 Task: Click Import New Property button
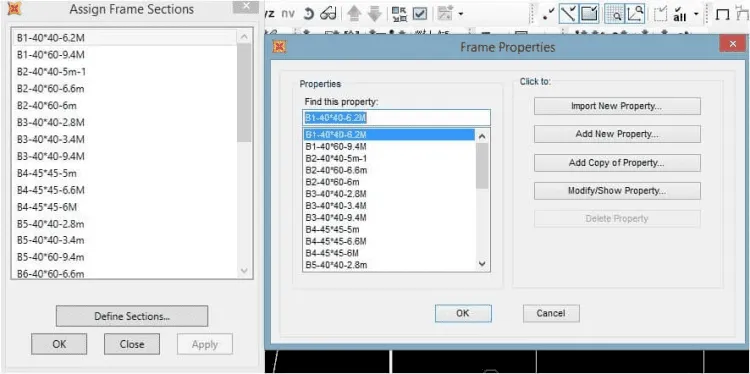(x=617, y=106)
